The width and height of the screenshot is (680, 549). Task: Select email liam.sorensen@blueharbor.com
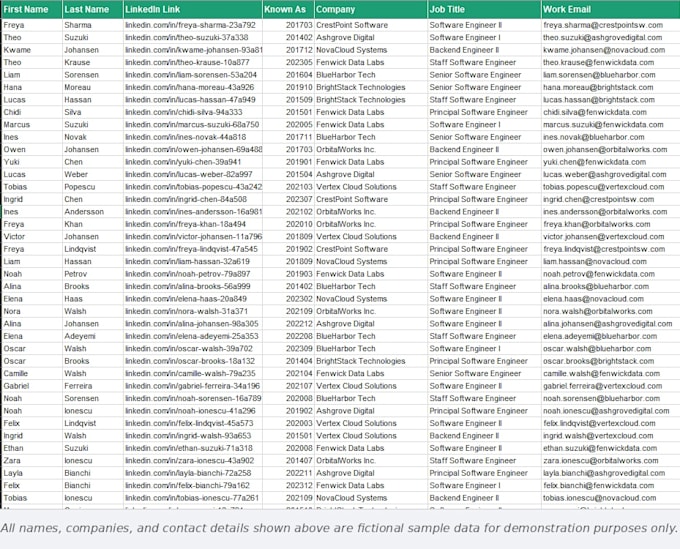(x=611, y=75)
